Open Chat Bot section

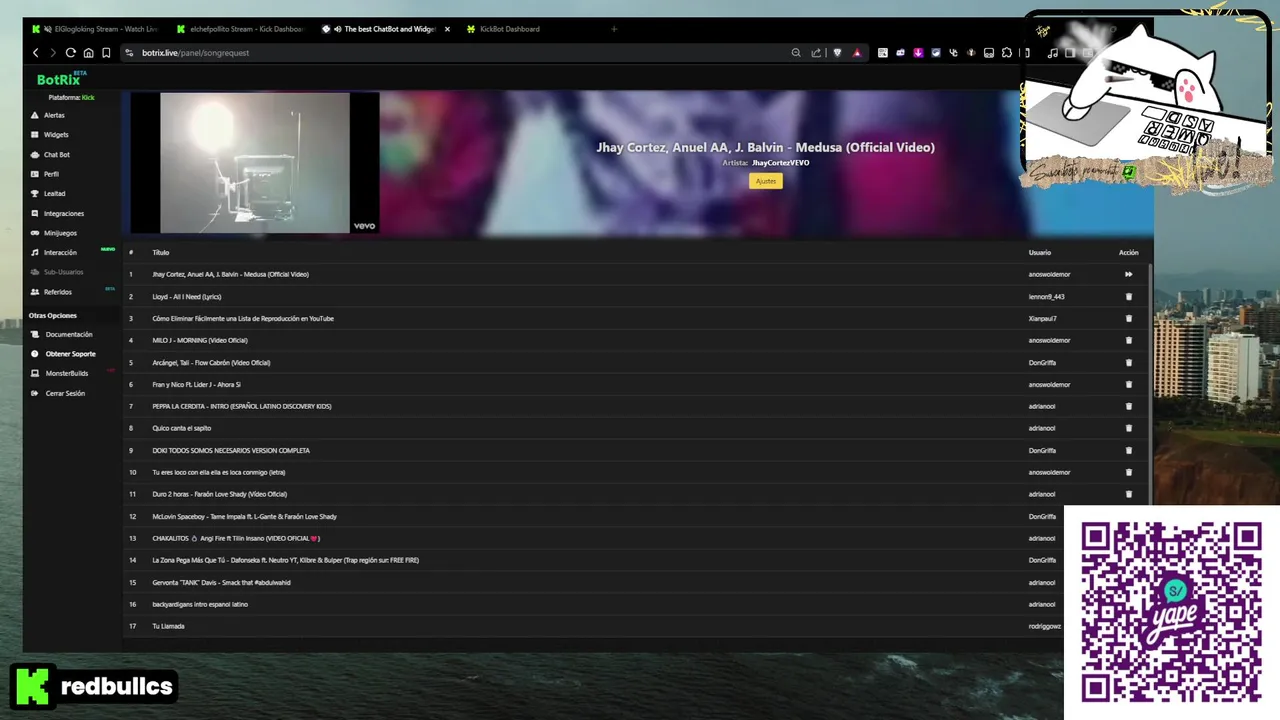pyautogui.click(x=57, y=155)
